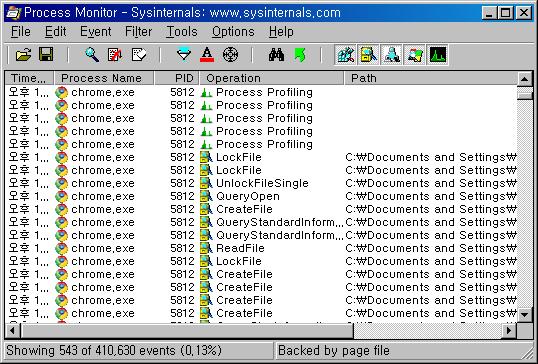Click the Clear display icon
The height and width of the screenshot is (364, 538).
point(139,55)
